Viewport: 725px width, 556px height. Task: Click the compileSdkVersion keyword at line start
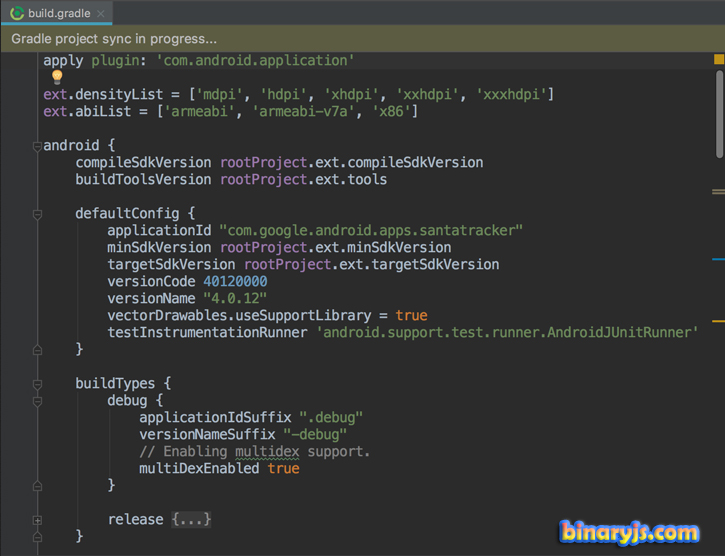143,162
